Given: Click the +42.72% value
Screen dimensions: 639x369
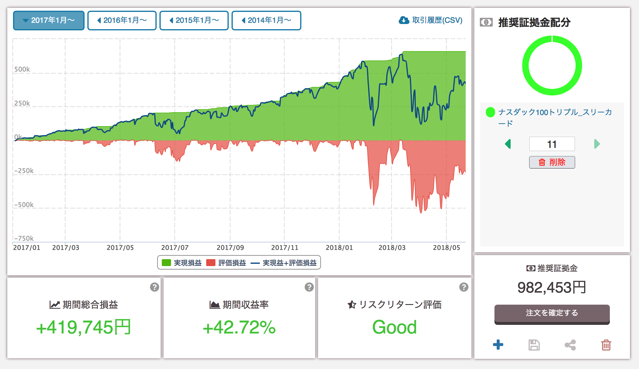Looking at the screenshot, I should coord(239,327).
